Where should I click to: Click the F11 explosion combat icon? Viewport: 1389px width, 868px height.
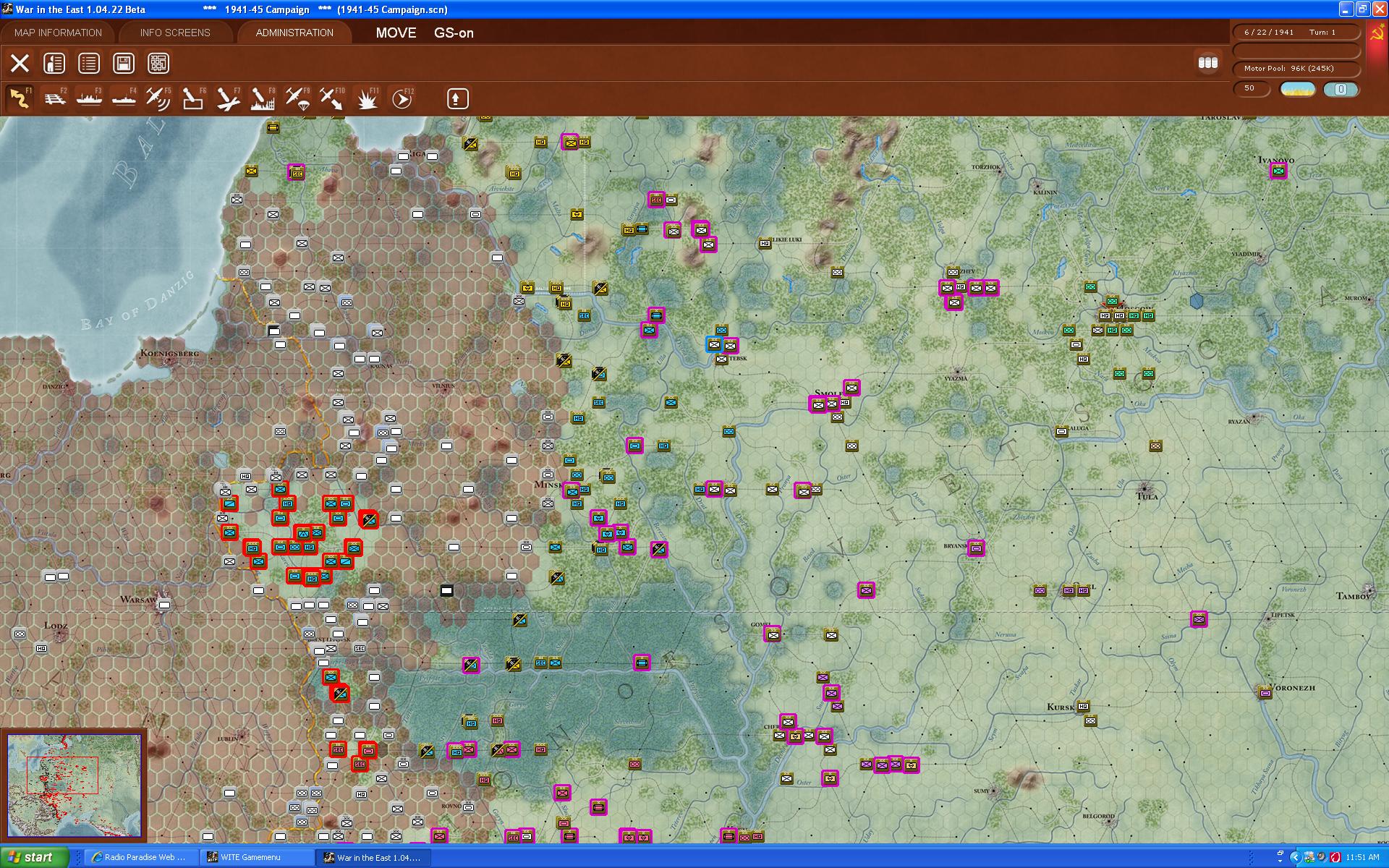[367, 98]
